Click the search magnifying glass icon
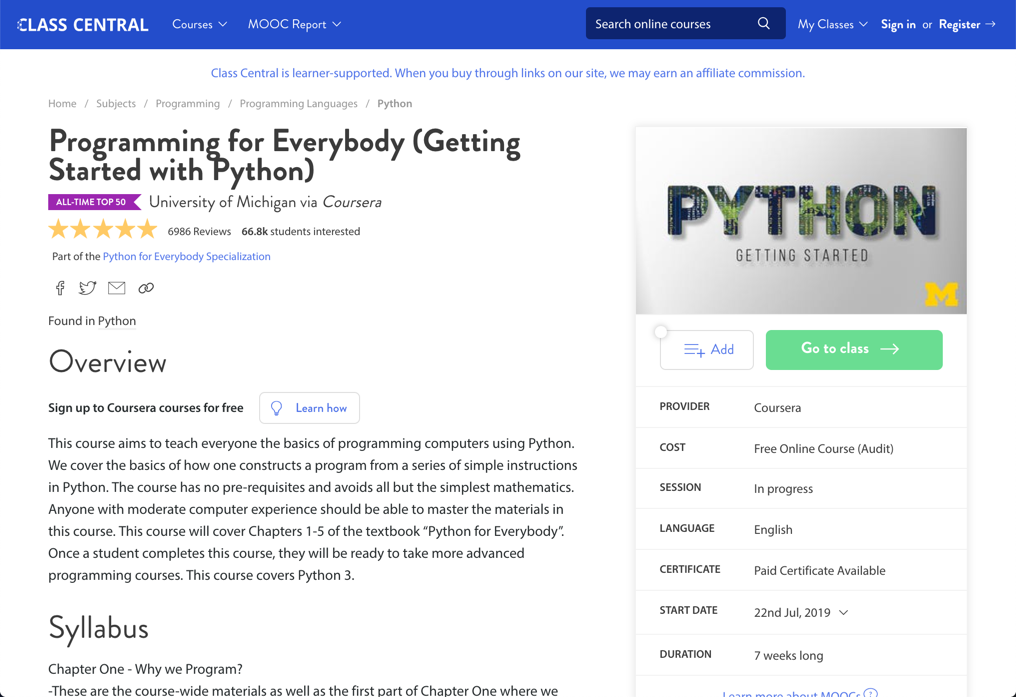 coord(764,24)
